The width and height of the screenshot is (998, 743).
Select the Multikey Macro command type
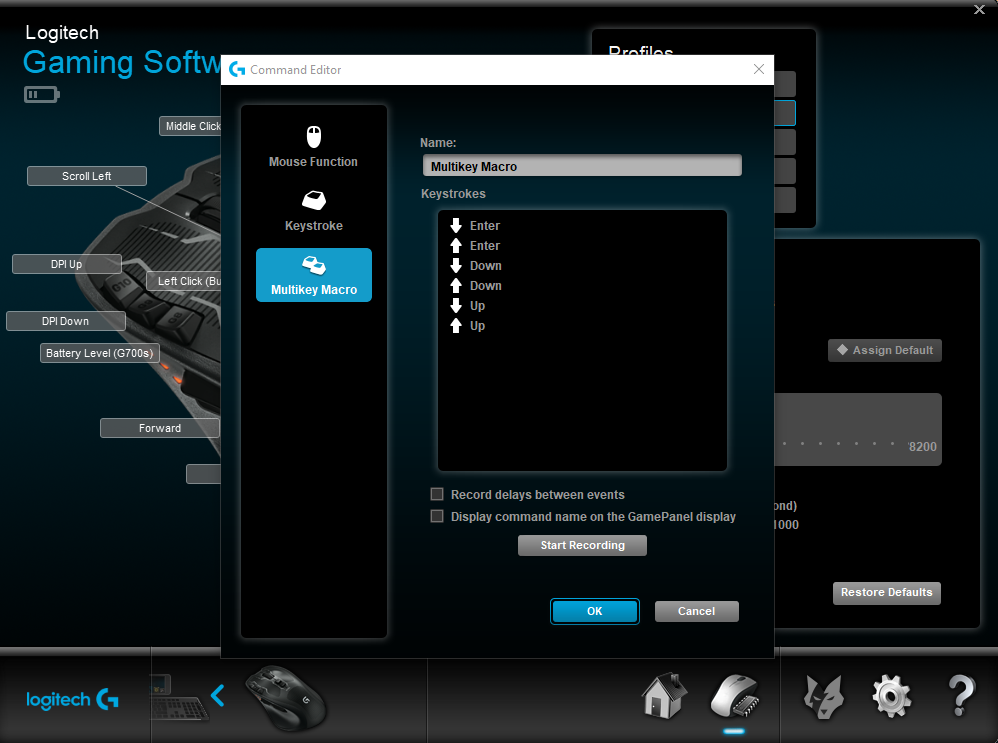pos(313,275)
